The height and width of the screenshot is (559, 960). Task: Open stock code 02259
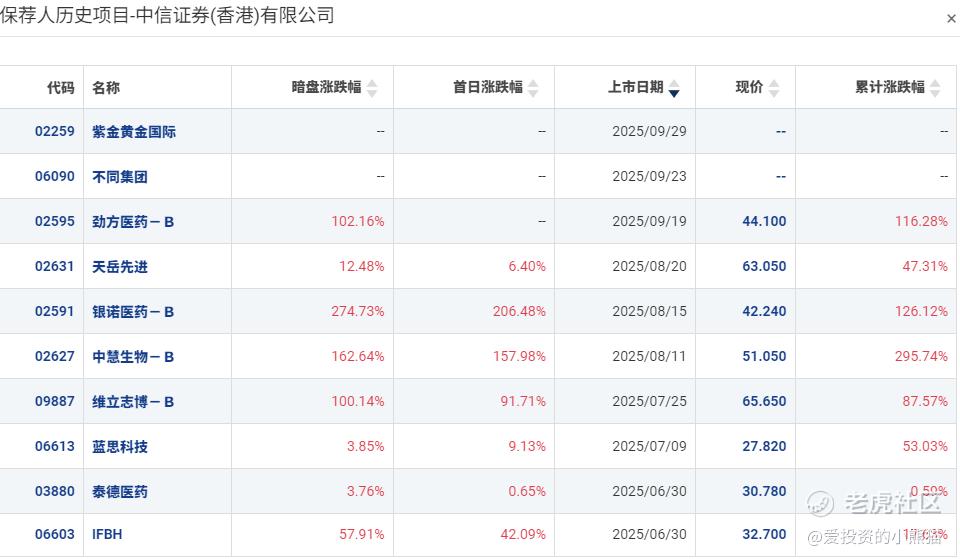pos(54,131)
